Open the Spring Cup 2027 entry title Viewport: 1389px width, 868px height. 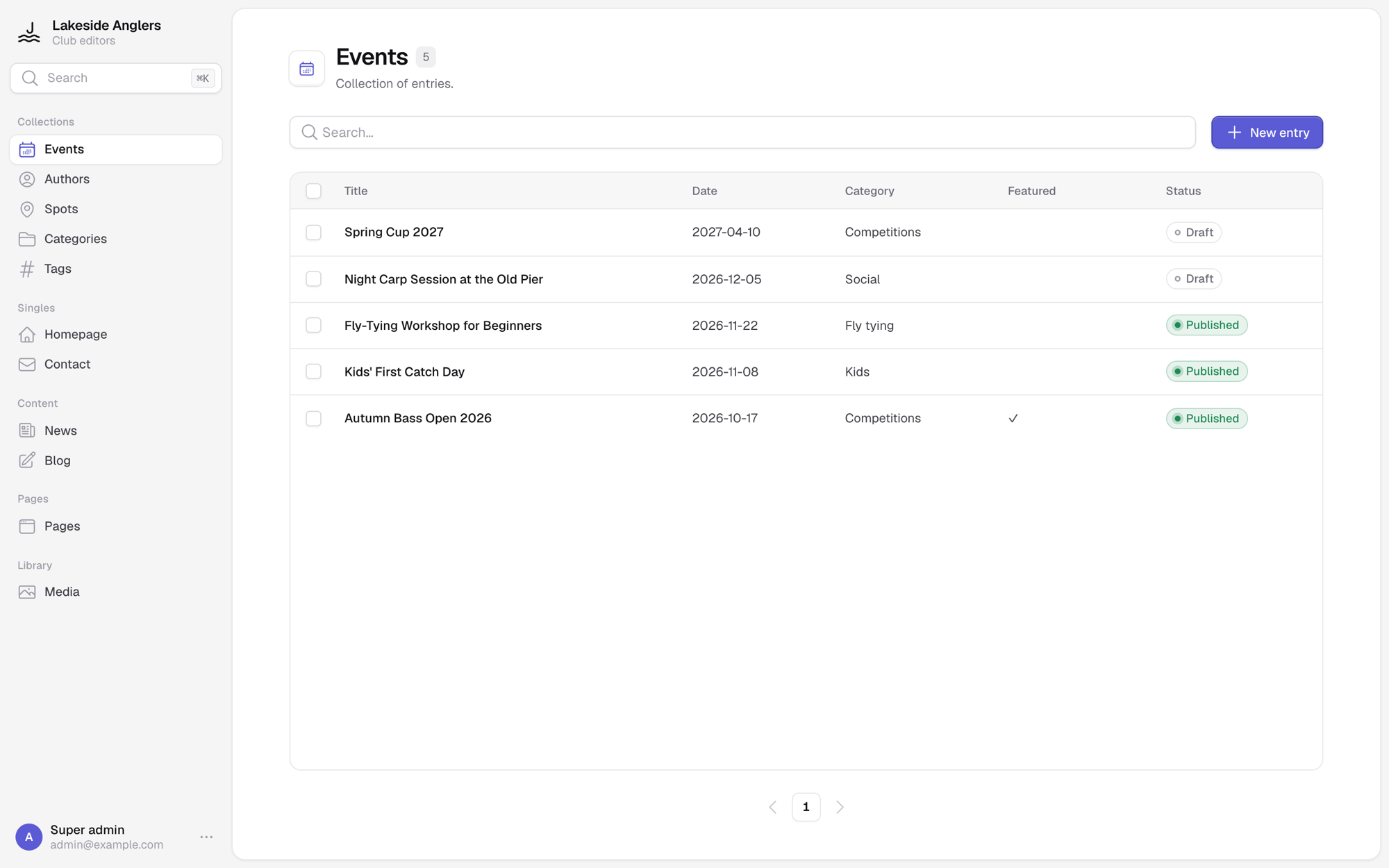[x=394, y=232]
